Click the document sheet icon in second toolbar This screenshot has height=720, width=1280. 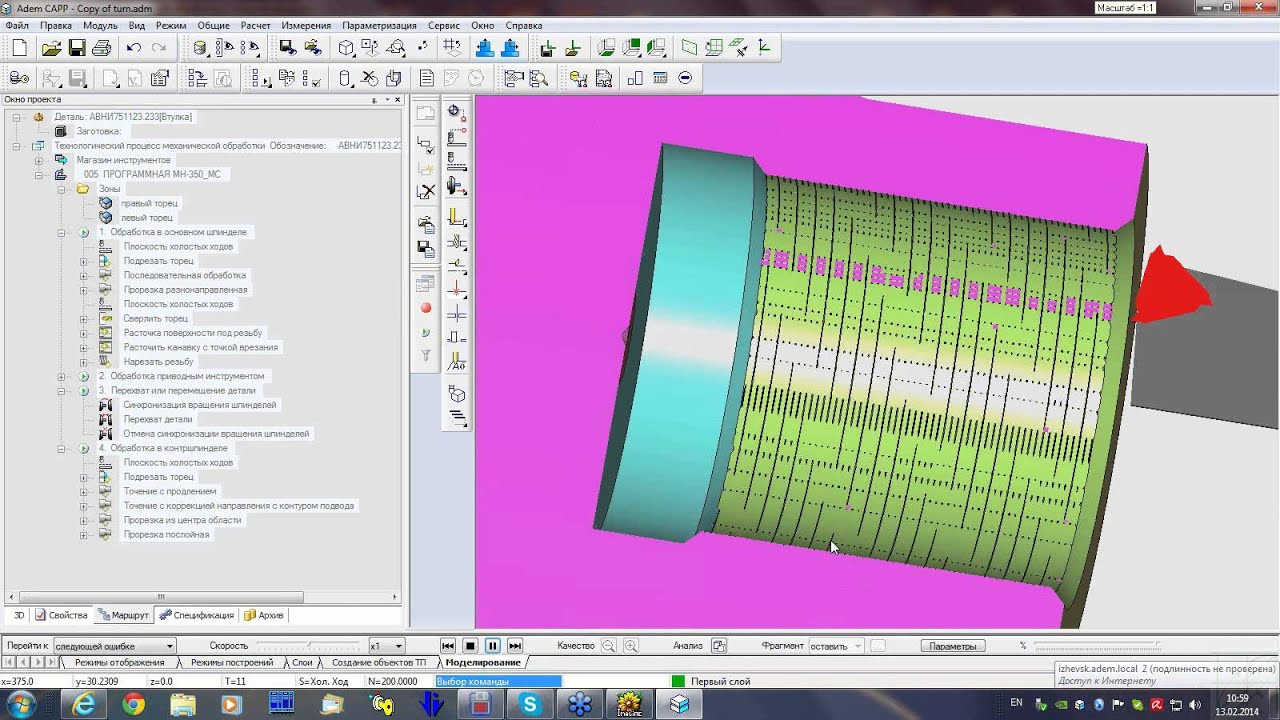427,78
